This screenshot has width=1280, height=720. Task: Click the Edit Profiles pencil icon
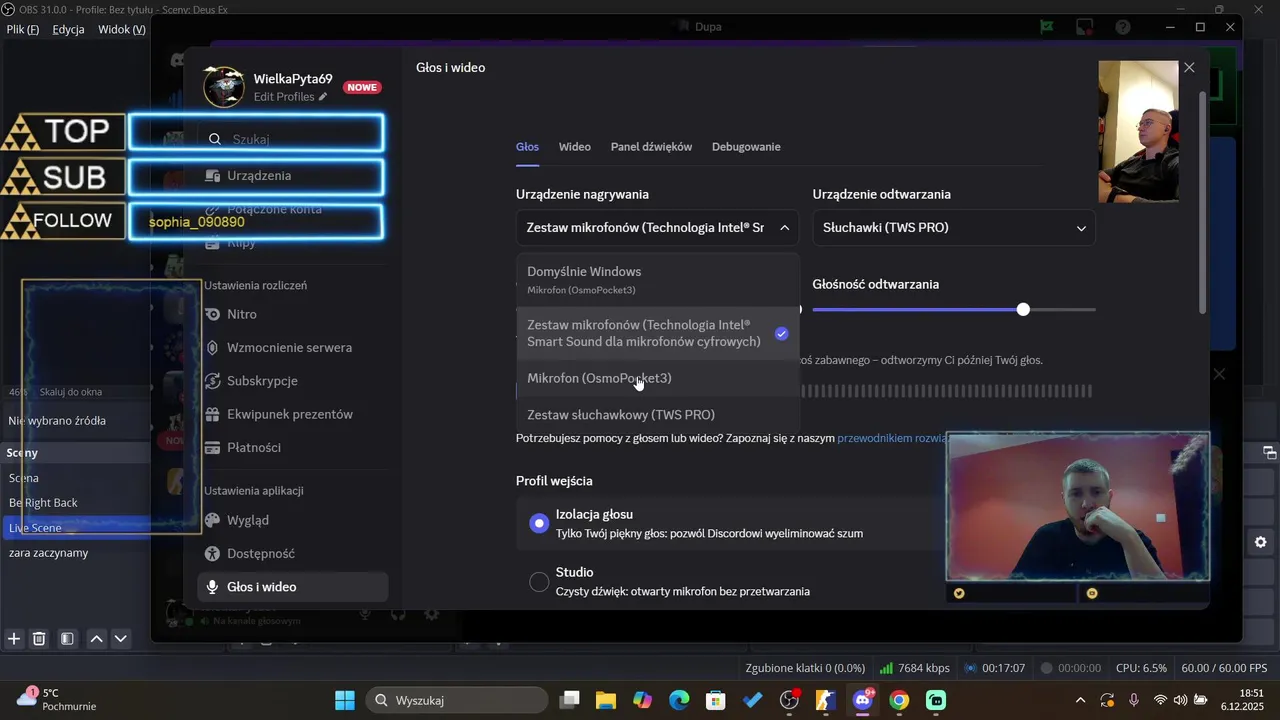click(323, 97)
